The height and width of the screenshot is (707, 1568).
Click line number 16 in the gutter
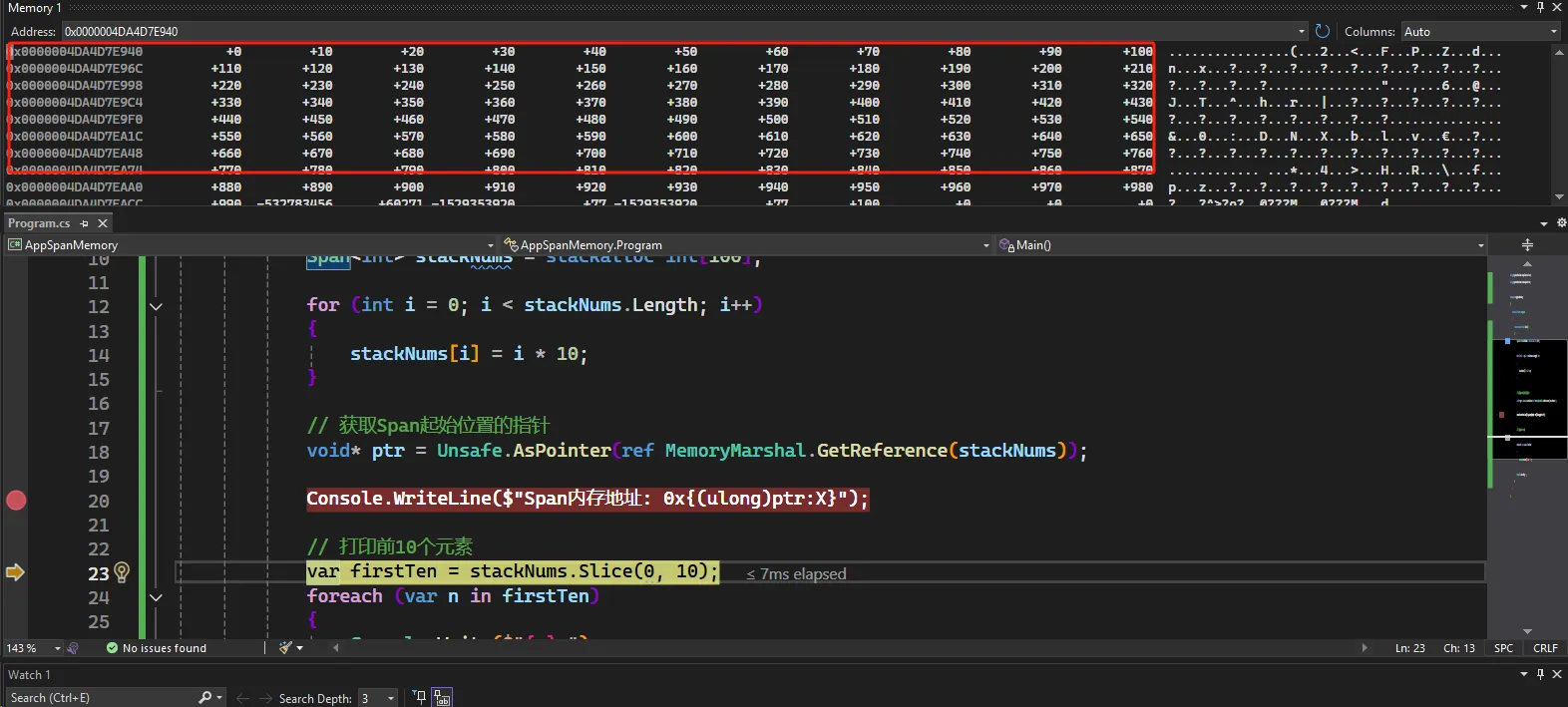tap(99, 404)
